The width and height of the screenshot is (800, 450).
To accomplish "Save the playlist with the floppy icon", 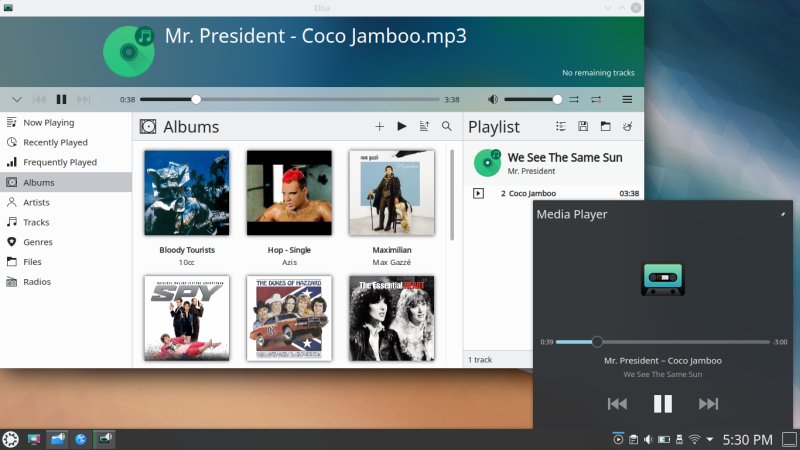I will tap(583, 126).
